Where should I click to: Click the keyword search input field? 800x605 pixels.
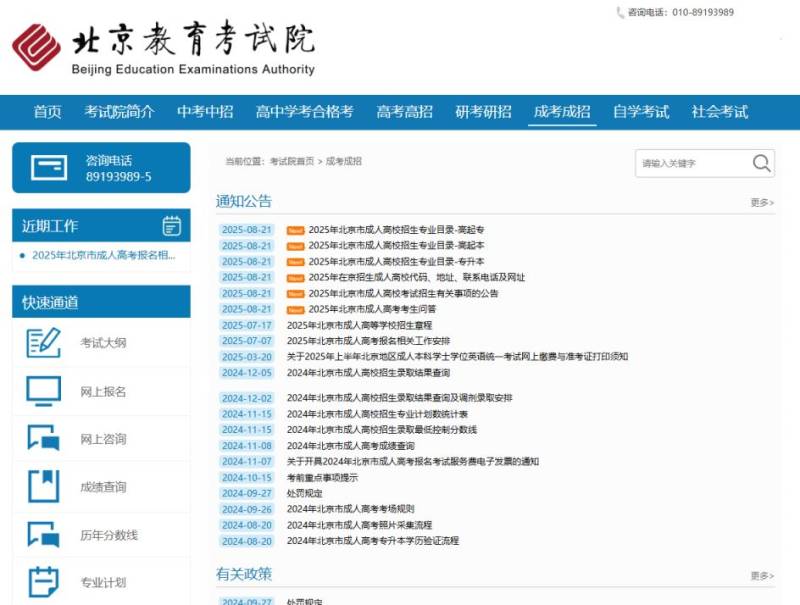[x=690, y=163]
